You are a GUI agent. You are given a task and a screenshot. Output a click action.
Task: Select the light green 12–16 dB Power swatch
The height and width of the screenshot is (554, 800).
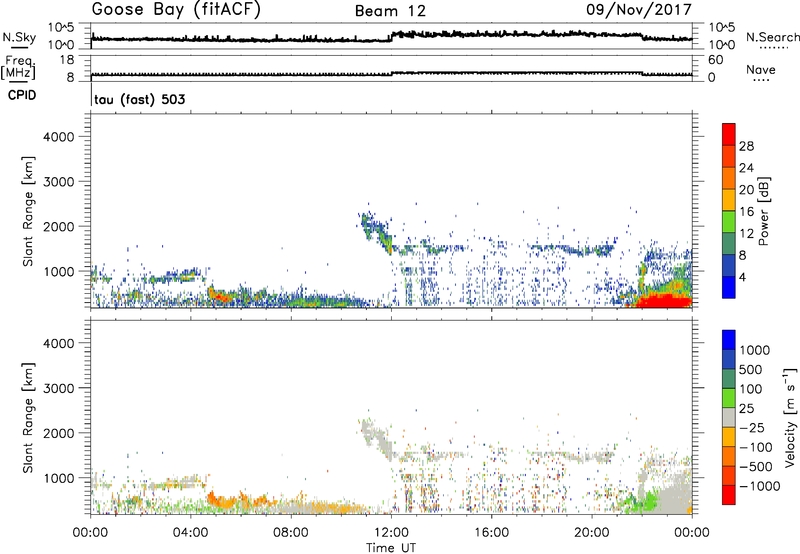click(729, 221)
